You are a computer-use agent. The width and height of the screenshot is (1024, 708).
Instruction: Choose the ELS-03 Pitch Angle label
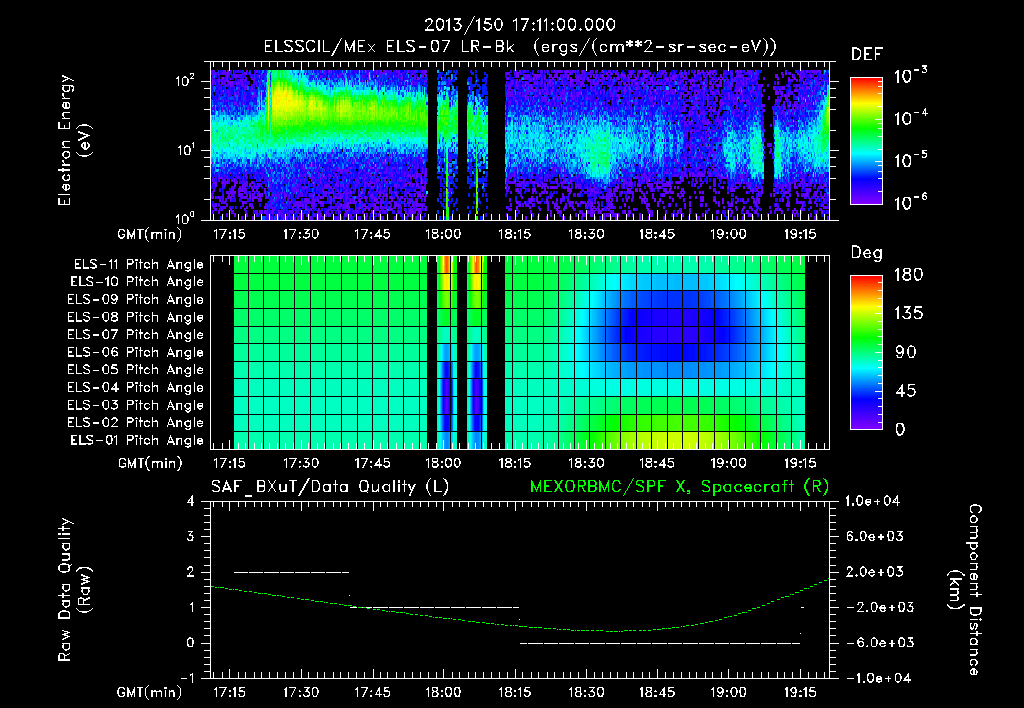tap(135, 406)
